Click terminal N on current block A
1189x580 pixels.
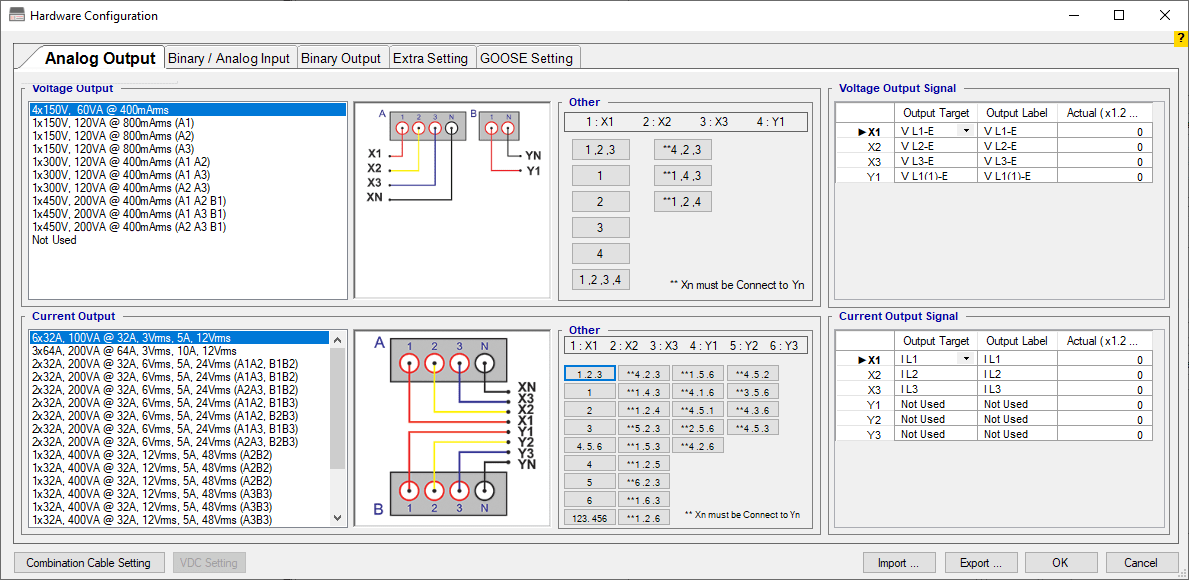pyautogui.click(x=484, y=364)
